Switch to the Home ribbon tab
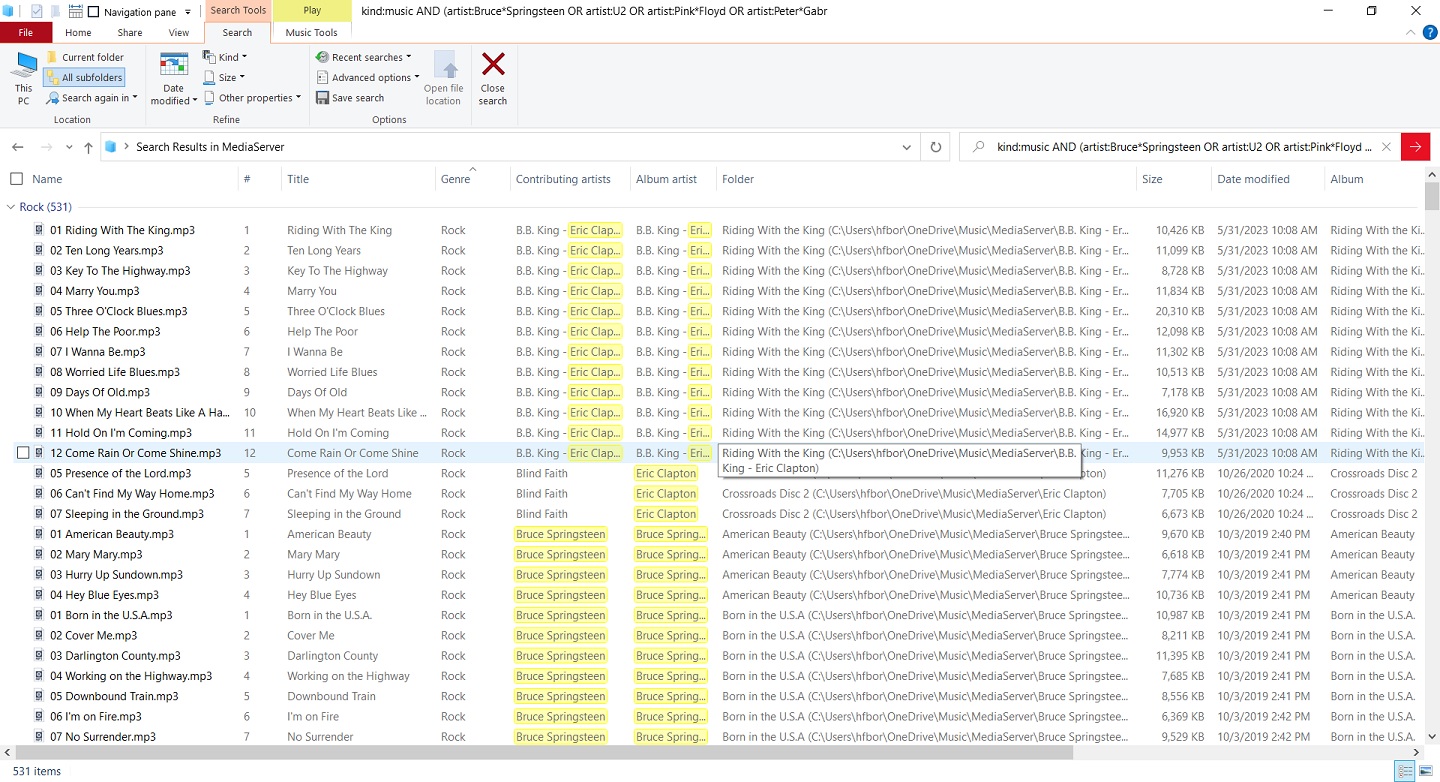Screen dimensions: 1440x782 [78, 33]
